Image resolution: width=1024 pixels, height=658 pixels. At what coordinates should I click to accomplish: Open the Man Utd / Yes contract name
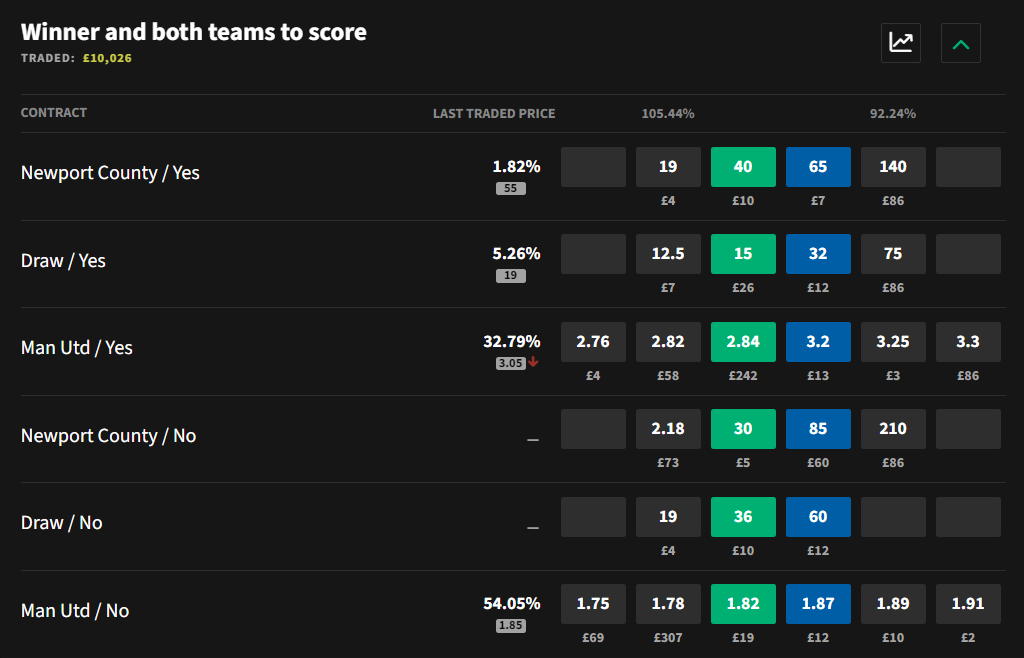coord(76,348)
